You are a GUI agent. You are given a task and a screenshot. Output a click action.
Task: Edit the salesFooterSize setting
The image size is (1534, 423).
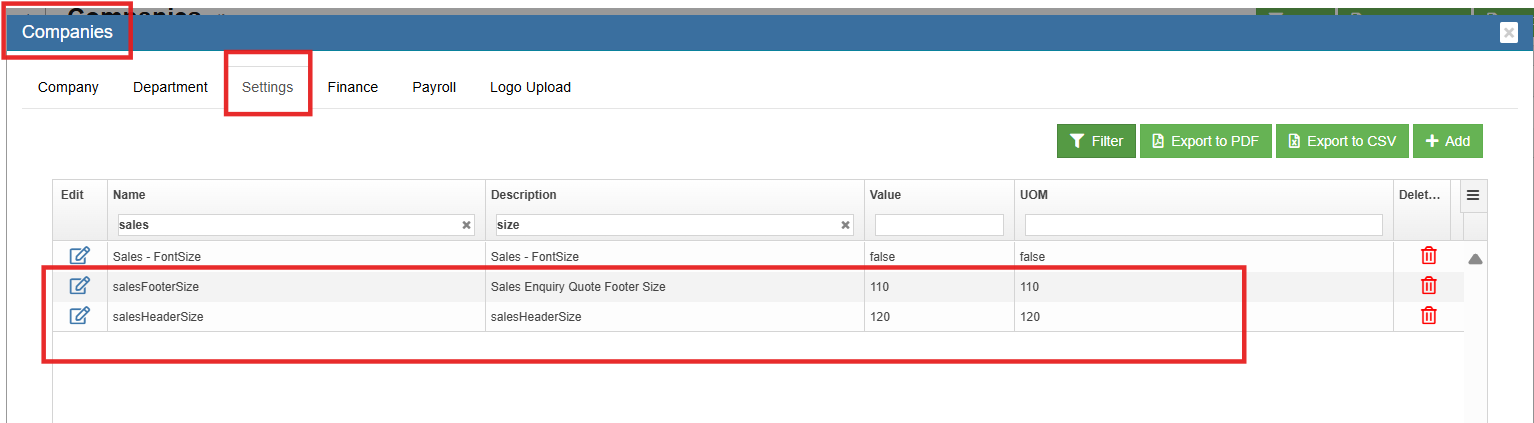tap(80, 286)
